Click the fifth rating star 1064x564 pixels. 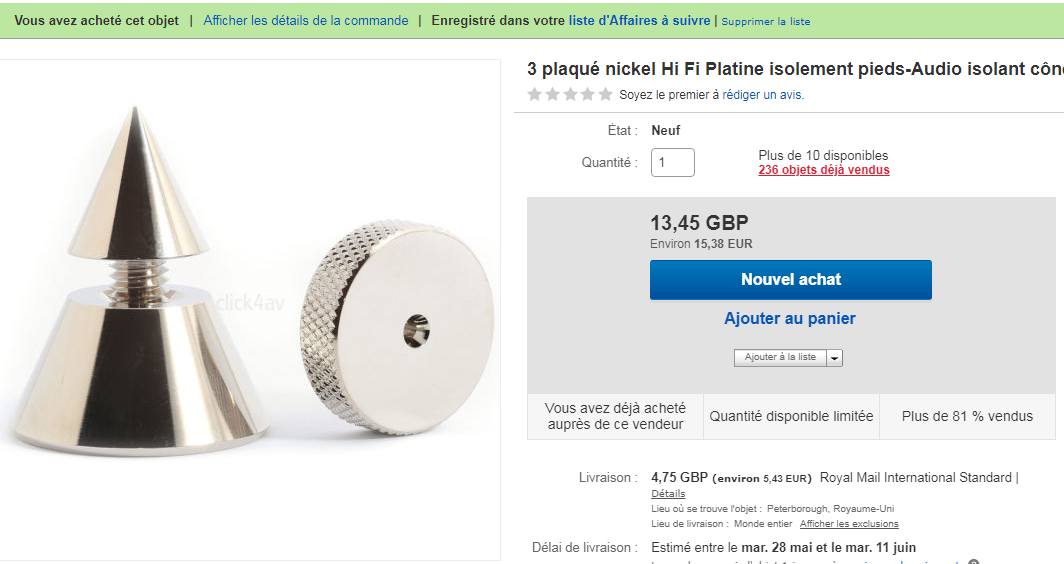point(605,95)
